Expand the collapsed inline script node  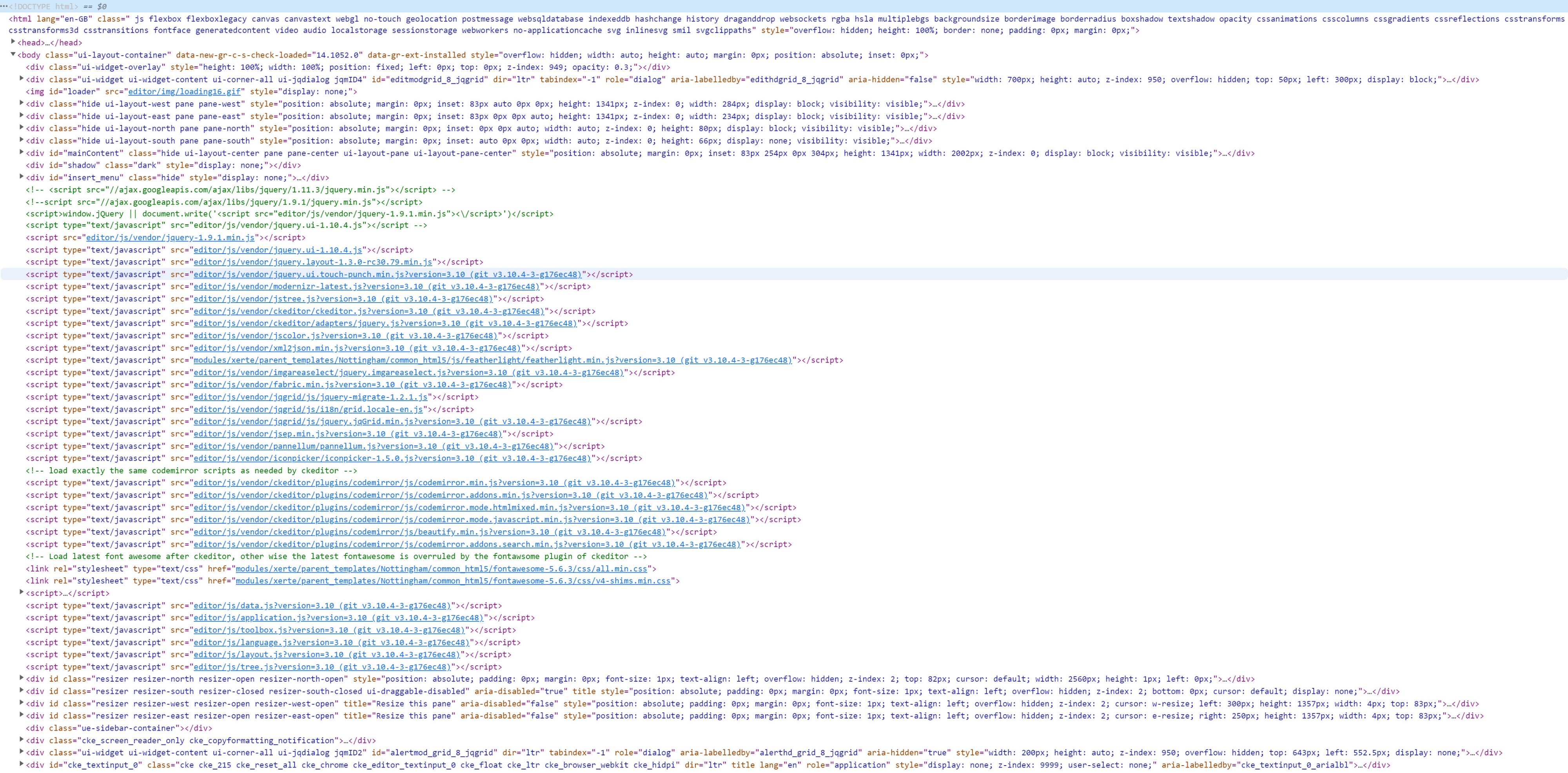click(x=22, y=592)
